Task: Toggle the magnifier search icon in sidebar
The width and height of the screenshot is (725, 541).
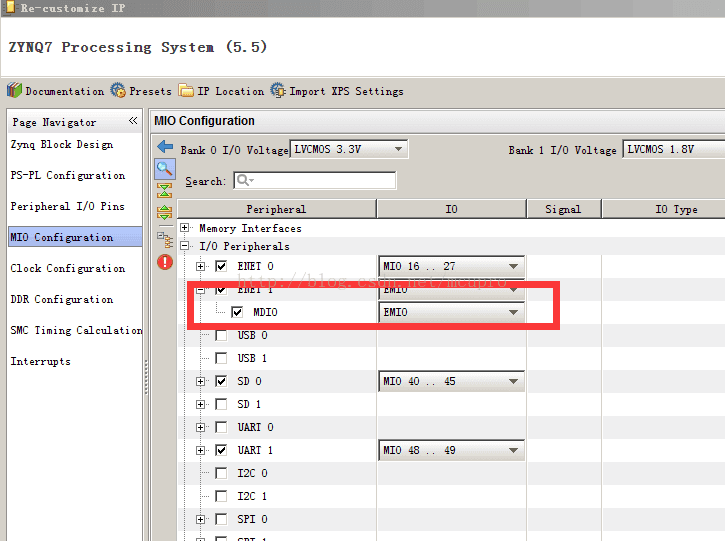Action: [x=165, y=169]
